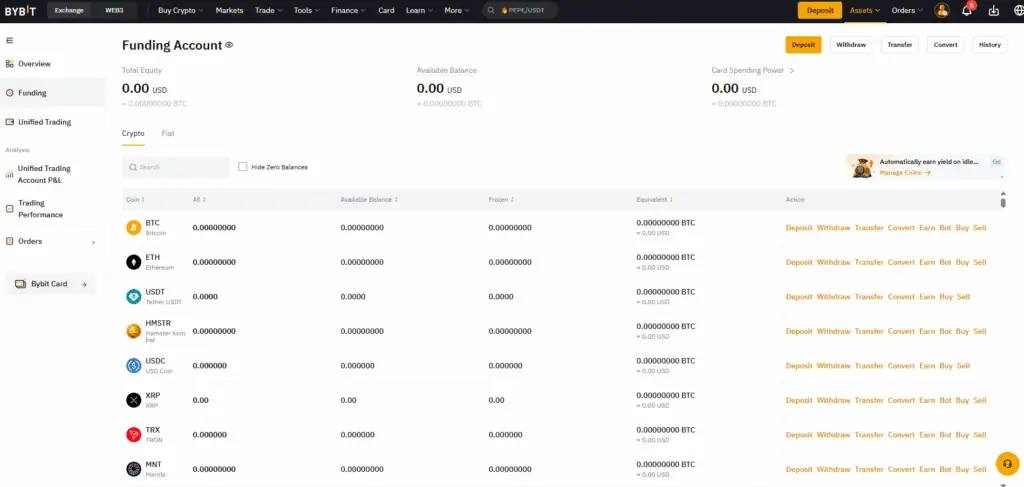1024x487 pixels.
Task: Open the top bar Orders dropdown
Action: tap(908, 10)
